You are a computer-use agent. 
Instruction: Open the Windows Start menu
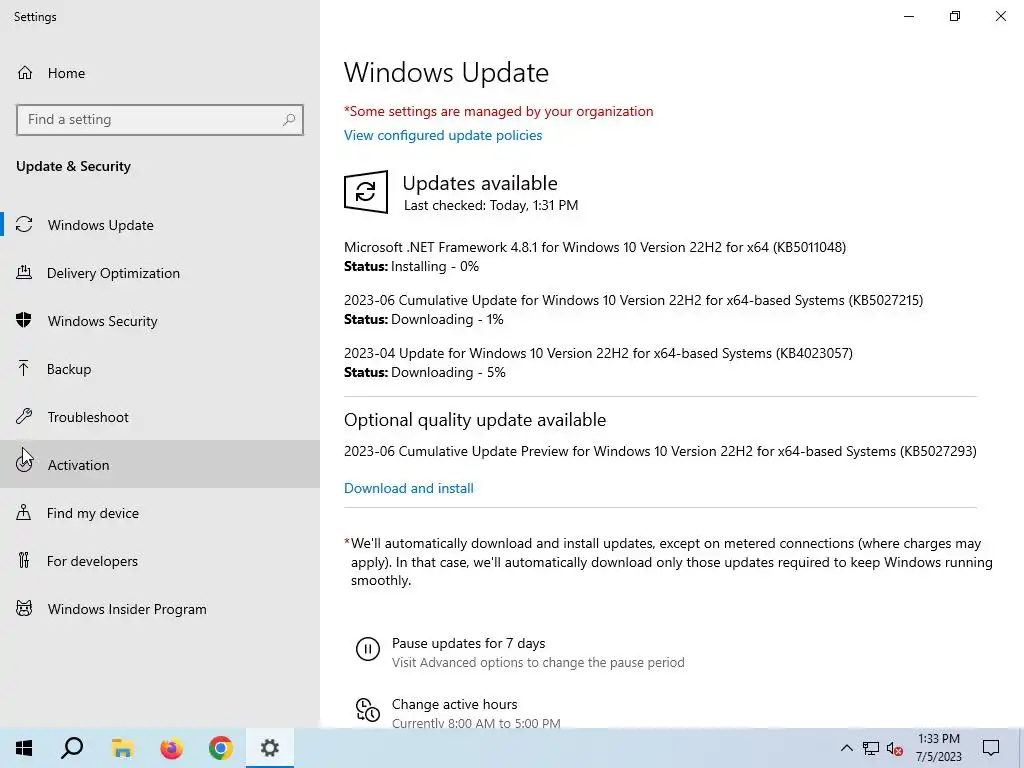(x=24, y=748)
